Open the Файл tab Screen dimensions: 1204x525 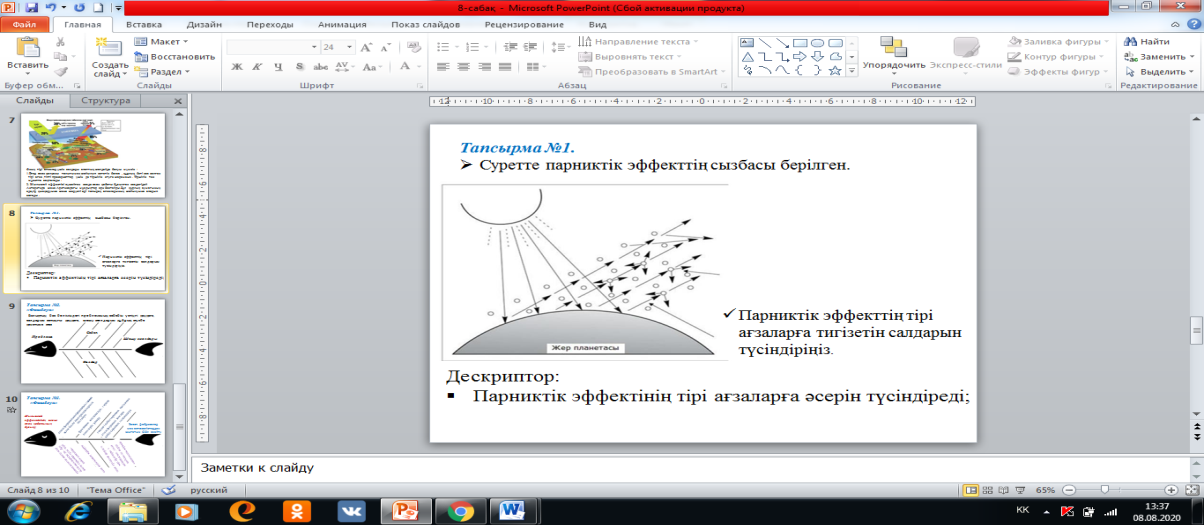pos(25,22)
